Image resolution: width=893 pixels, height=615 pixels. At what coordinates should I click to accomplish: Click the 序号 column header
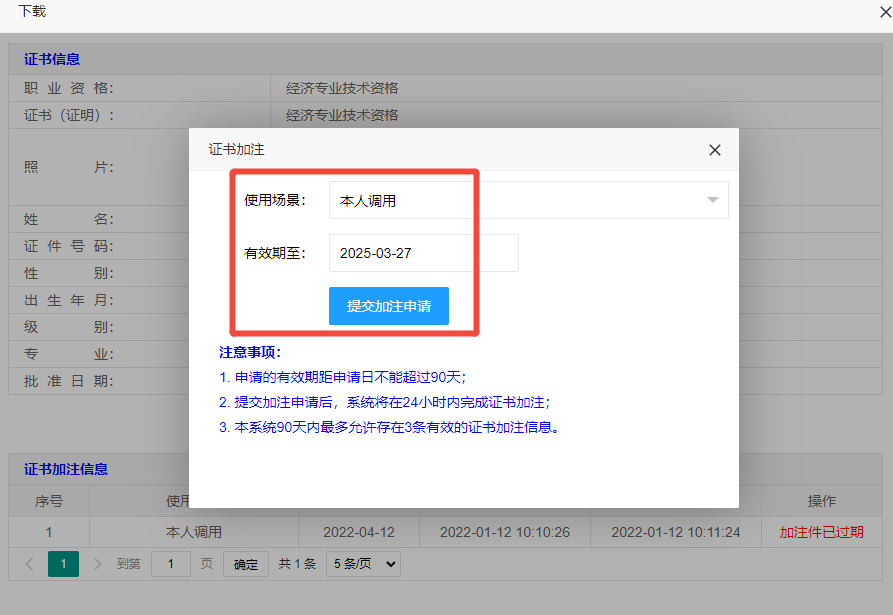pos(49,501)
